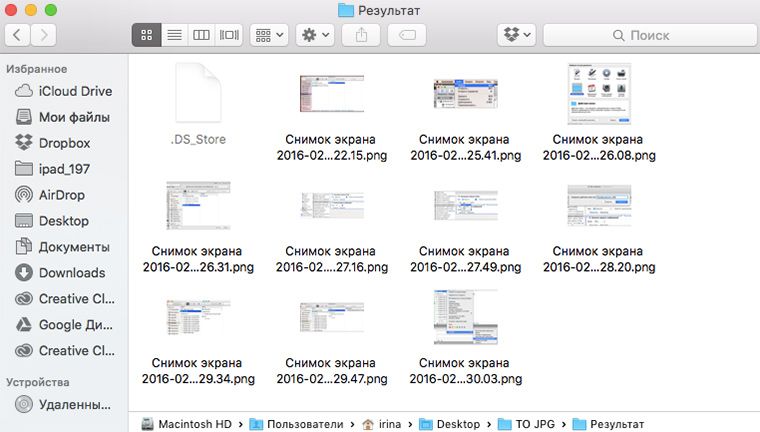Screen dimensions: 760x432
Task: Click the edit tags button
Action: [x=408, y=35]
